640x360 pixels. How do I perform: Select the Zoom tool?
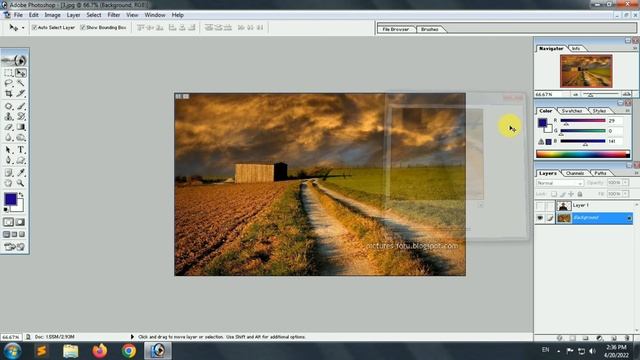click(x=21, y=183)
